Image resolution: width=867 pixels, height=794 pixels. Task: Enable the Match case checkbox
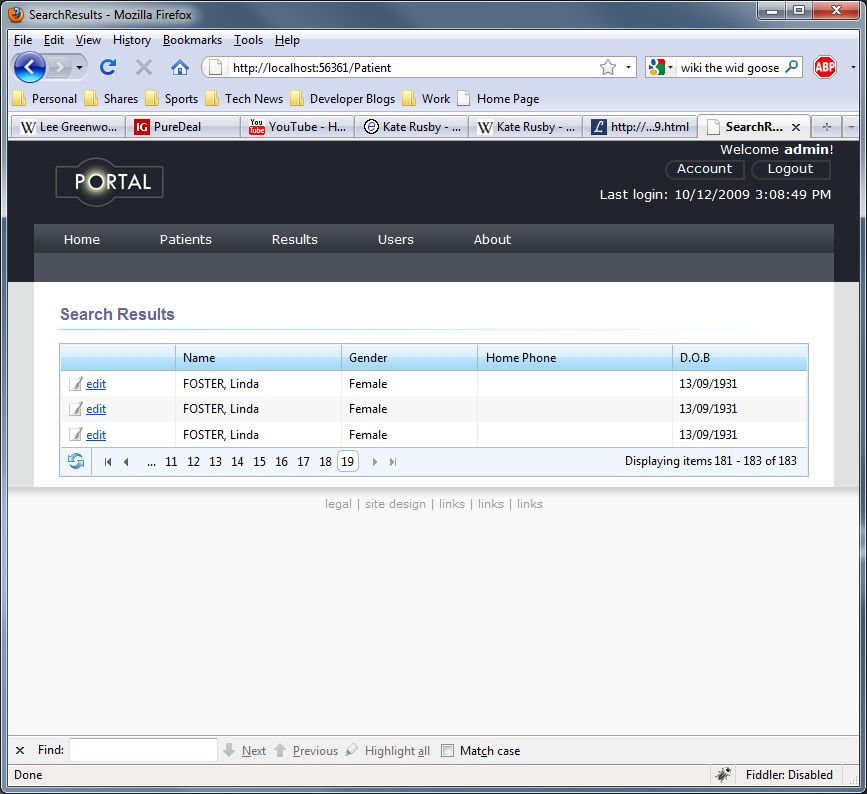coord(447,750)
